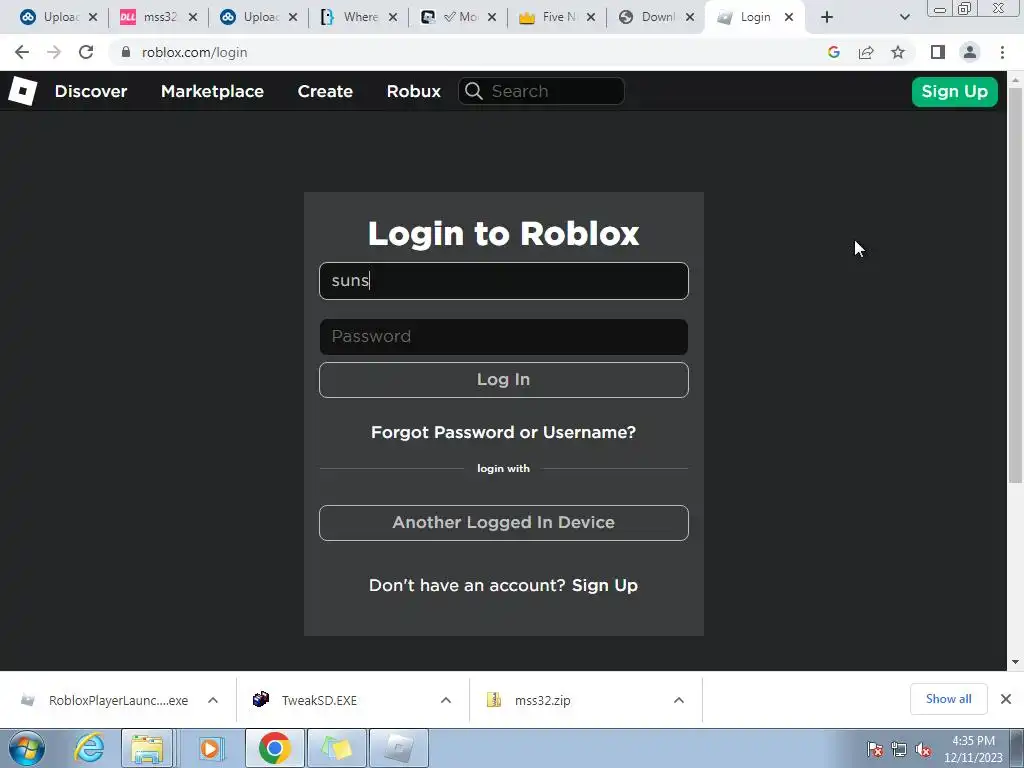Screen dimensions: 1024x768
Task: Open the sticky notes taskbar icon
Action: tap(337, 748)
